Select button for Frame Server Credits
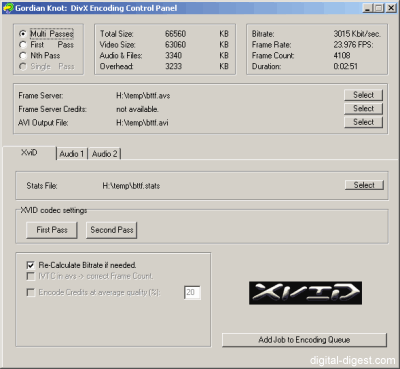400x369 pixels. (x=363, y=109)
